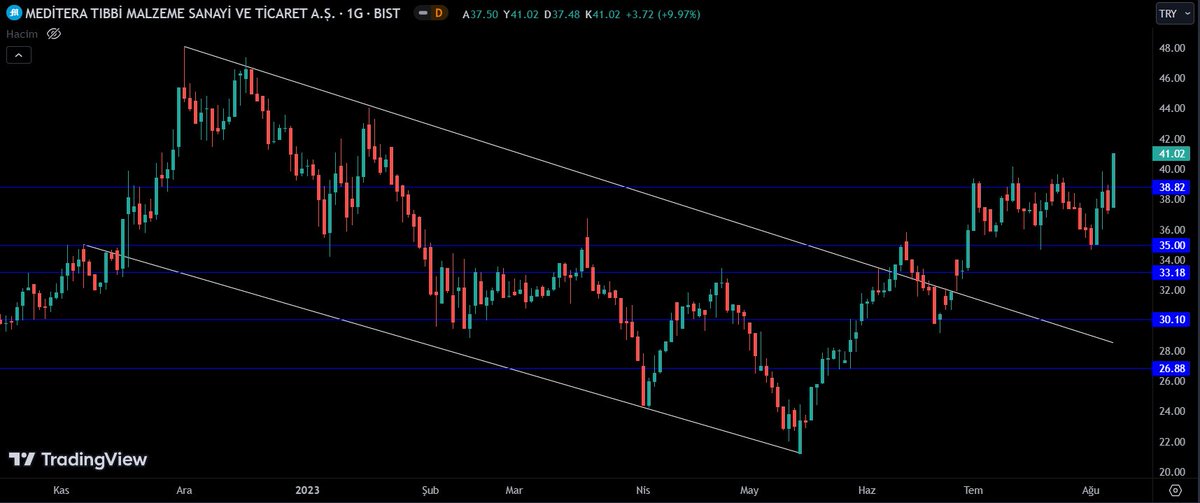The height and width of the screenshot is (503, 1200).
Task: Click the TradingView logo
Action: (79, 460)
